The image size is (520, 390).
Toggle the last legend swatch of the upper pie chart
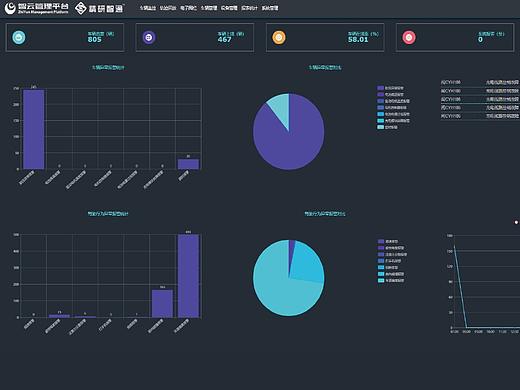point(380,127)
